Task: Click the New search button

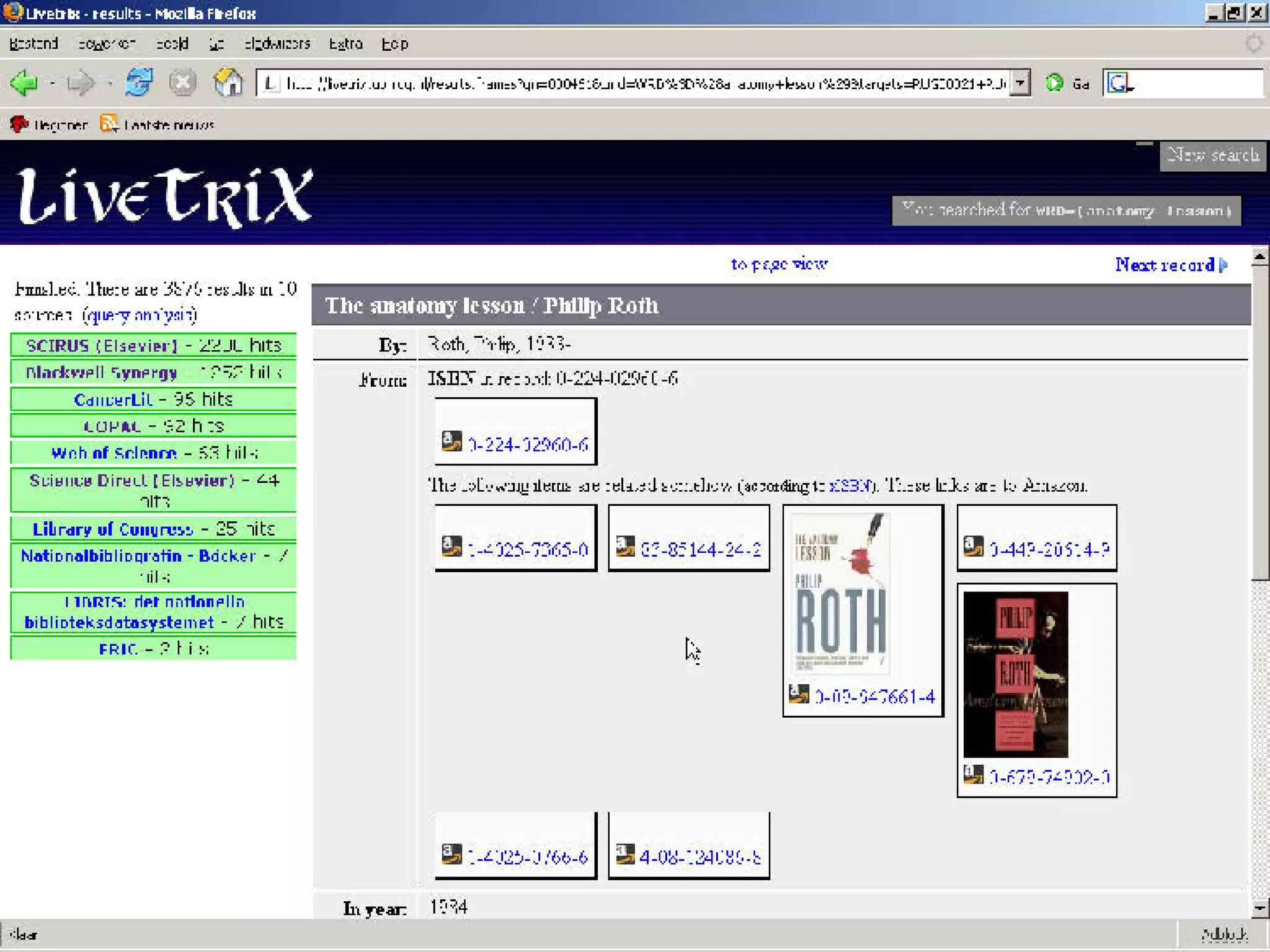Action: coord(1212,155)
